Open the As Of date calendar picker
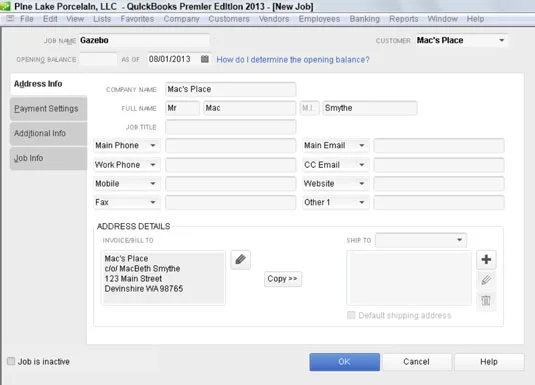Screen dimensions: 535x385 coord(205,59)
